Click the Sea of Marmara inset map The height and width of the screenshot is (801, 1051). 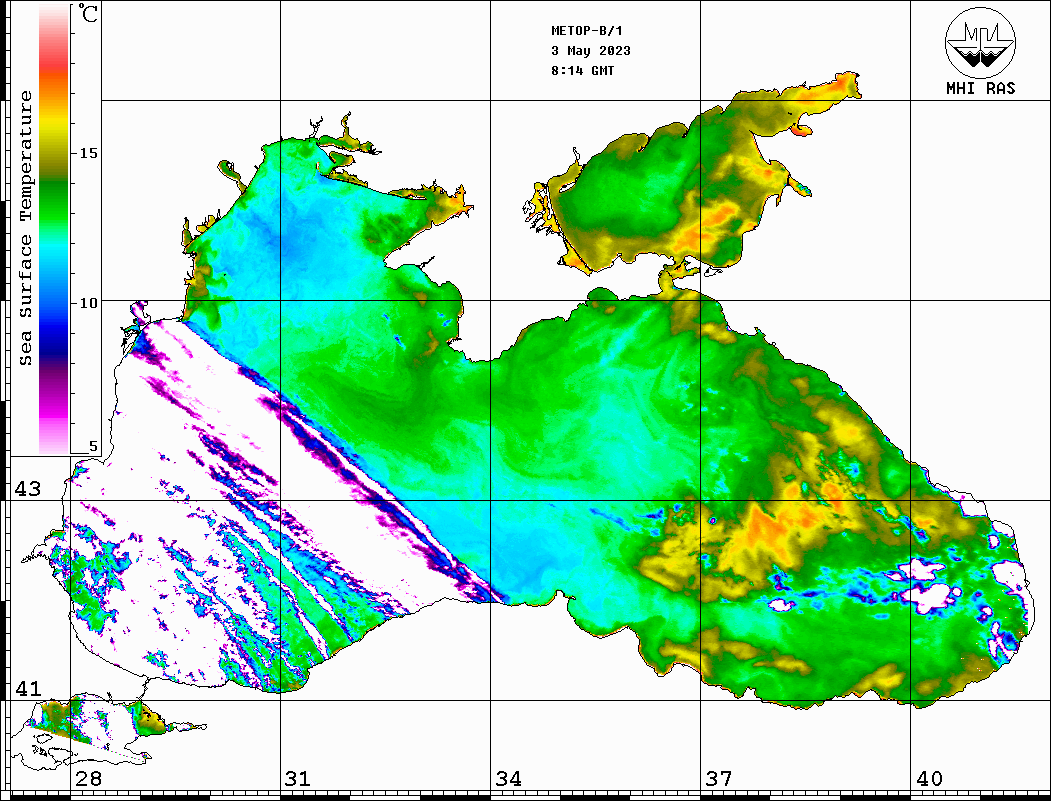109,733
